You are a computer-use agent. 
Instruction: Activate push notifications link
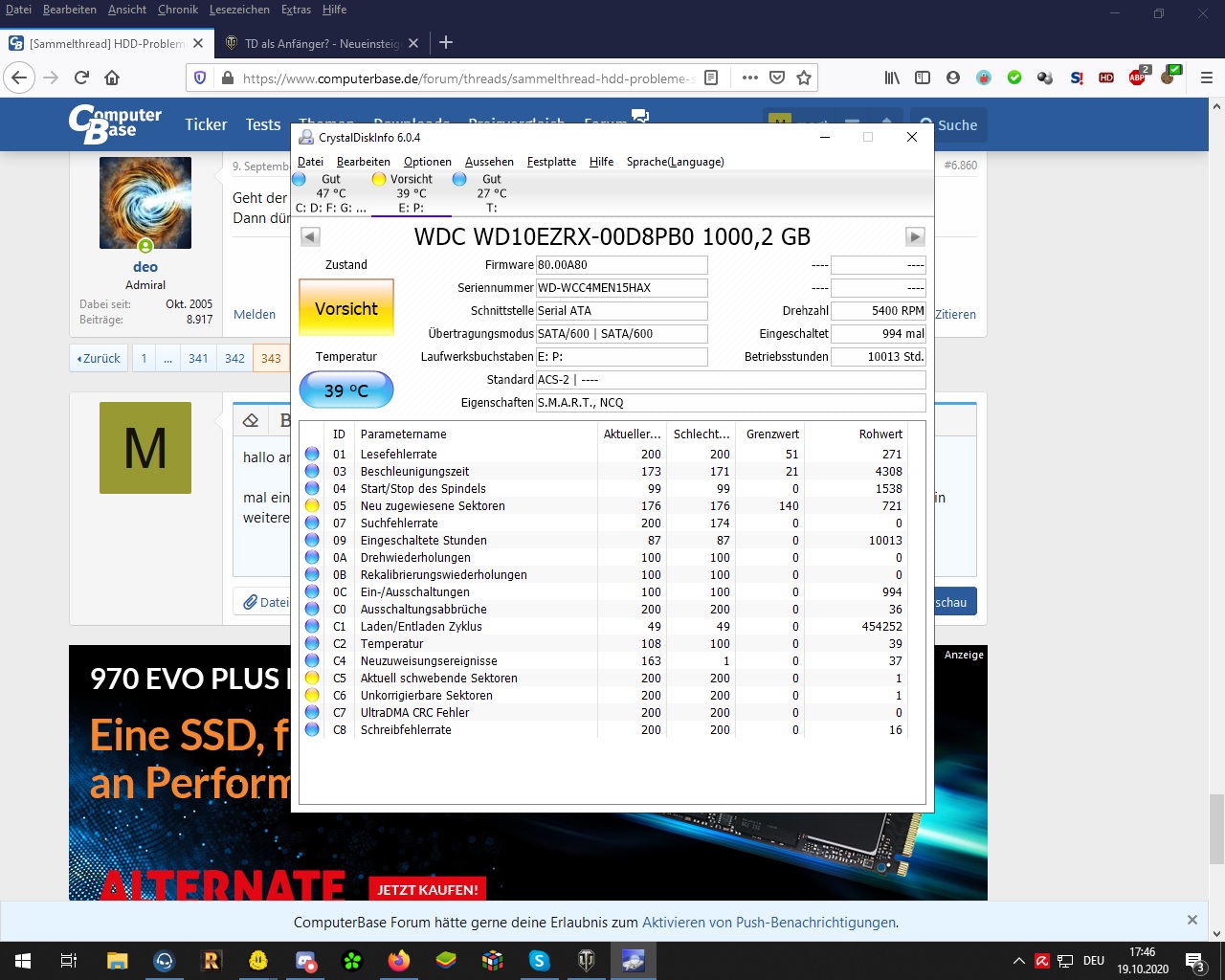click(769, 923)
